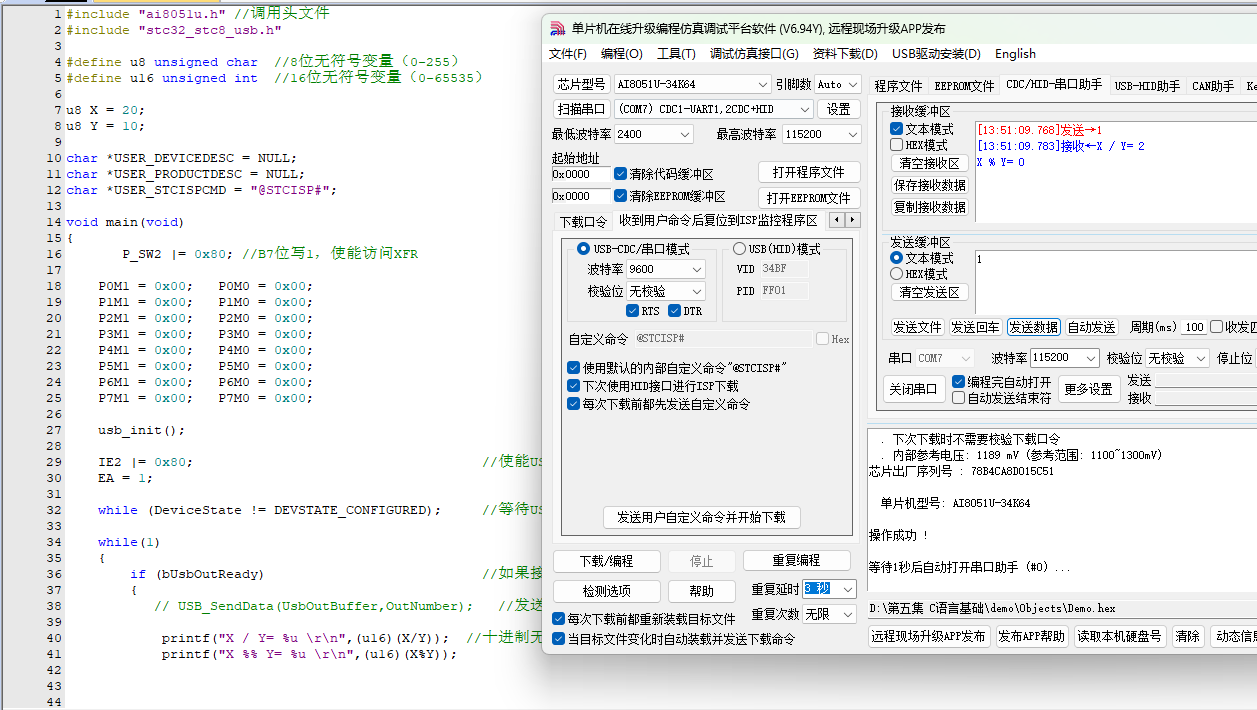Click the 芯片型号 button

[x=581, y=84]
